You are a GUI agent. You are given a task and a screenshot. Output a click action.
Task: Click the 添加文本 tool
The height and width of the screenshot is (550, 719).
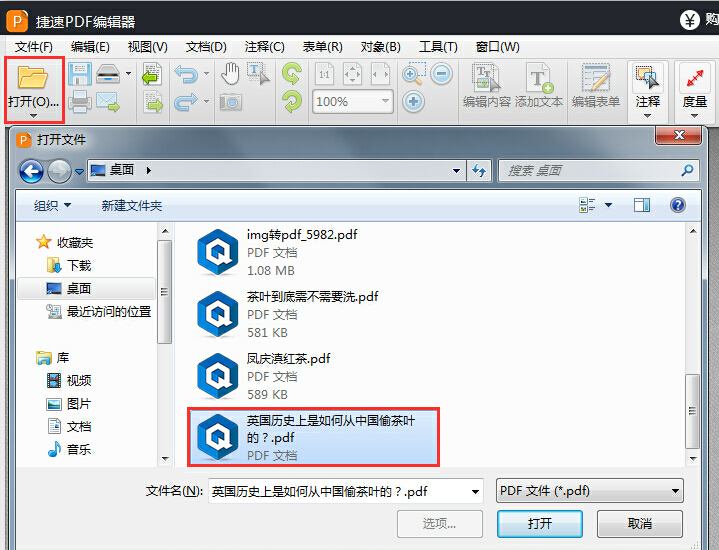point(539,86)
